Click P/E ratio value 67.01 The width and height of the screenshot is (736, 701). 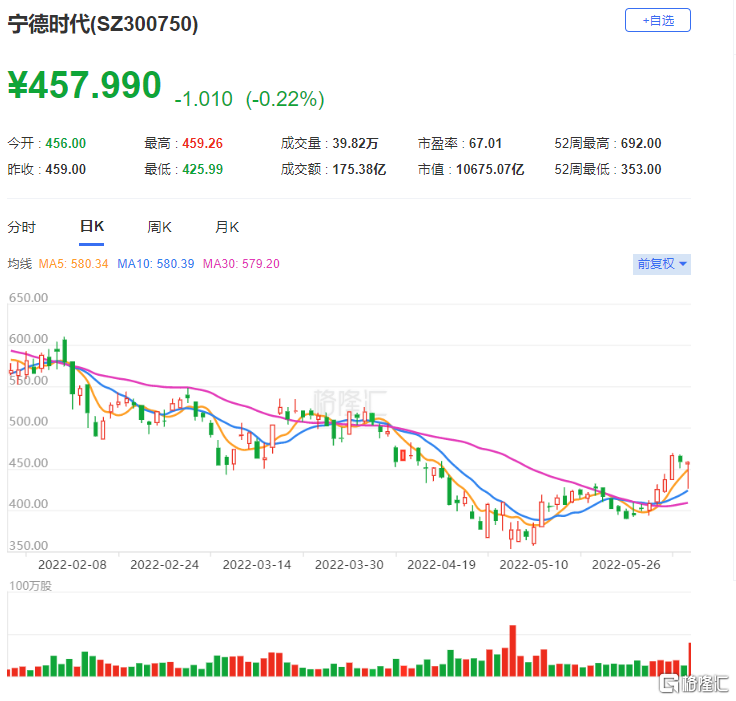pyautogui.click(x=485, y=143)
